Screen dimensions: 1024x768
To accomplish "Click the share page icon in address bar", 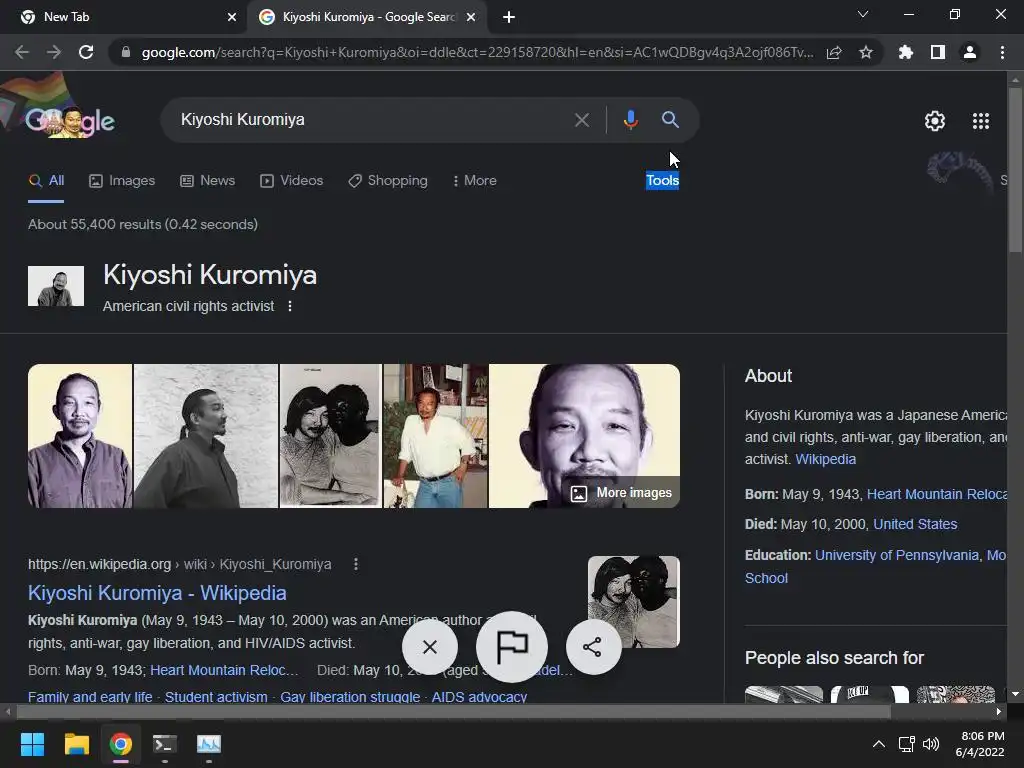I will point(834,52).
